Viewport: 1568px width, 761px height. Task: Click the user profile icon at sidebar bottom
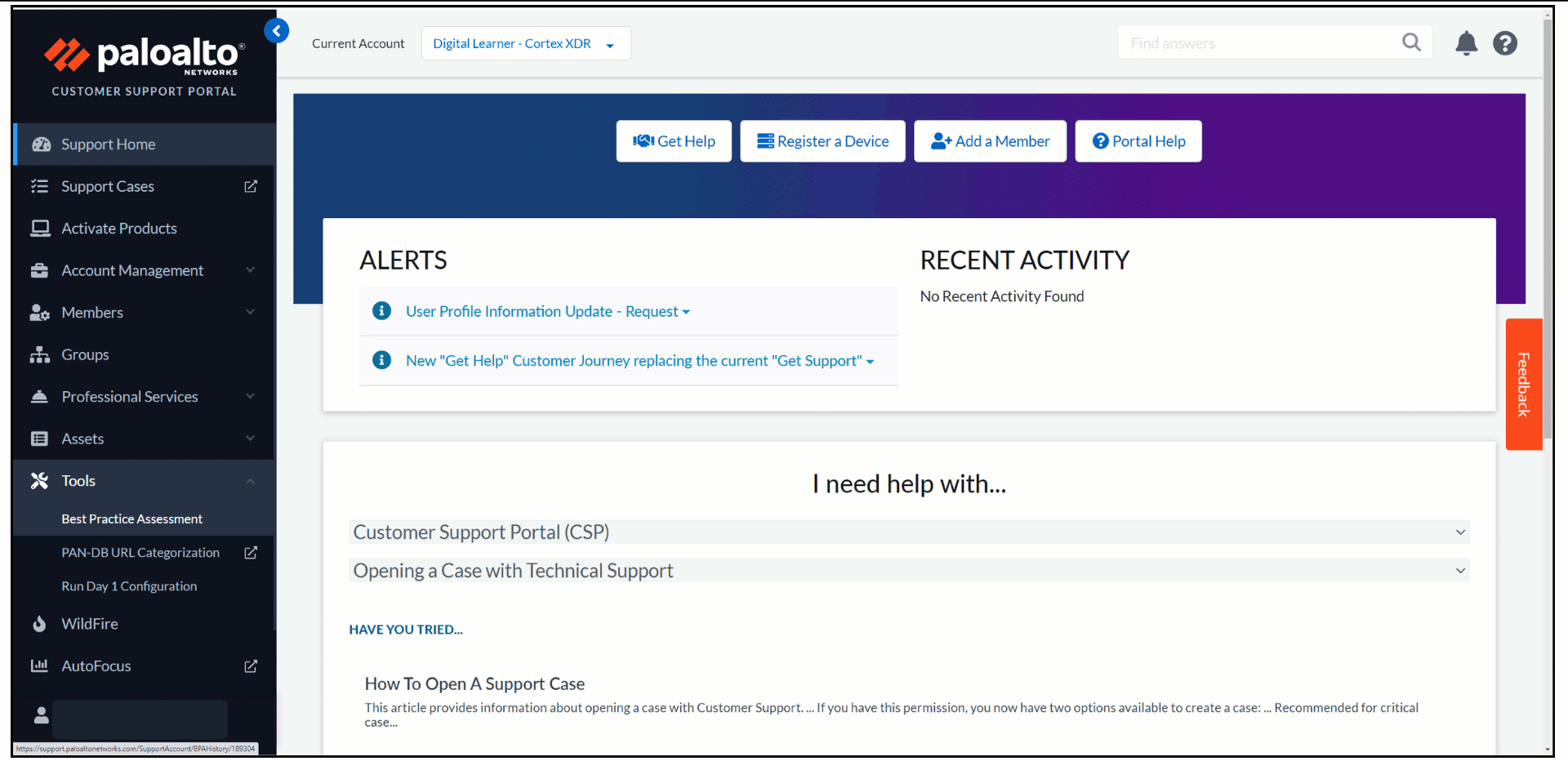point(42,715)
